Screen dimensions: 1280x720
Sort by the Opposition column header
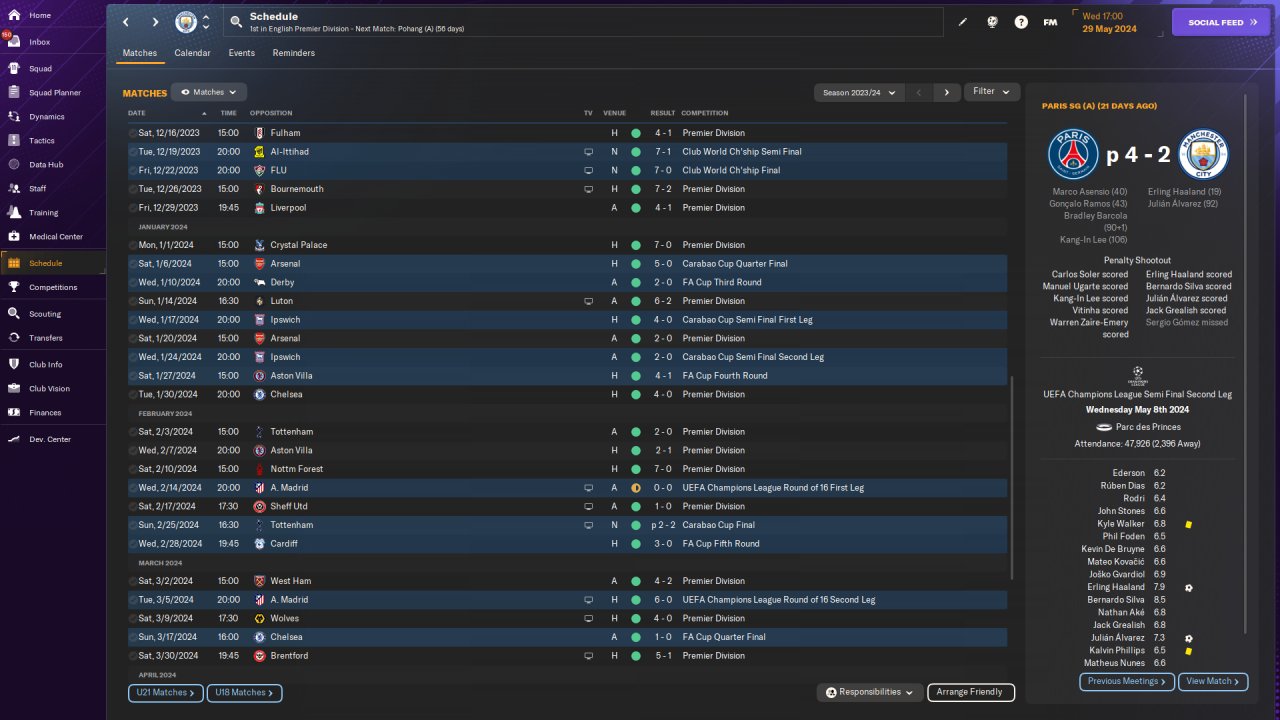pos(271,113)
